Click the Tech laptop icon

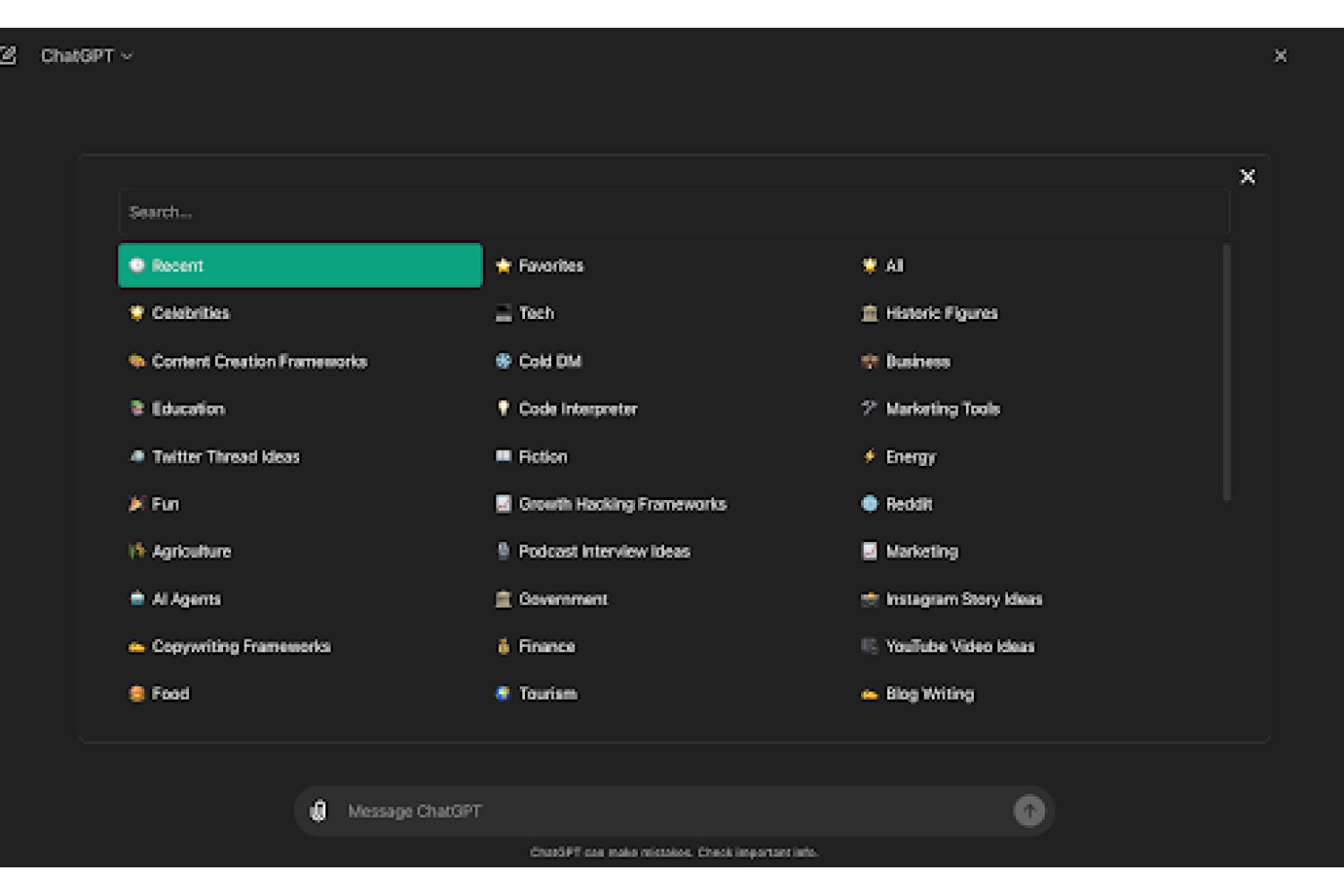pos(504,313)
